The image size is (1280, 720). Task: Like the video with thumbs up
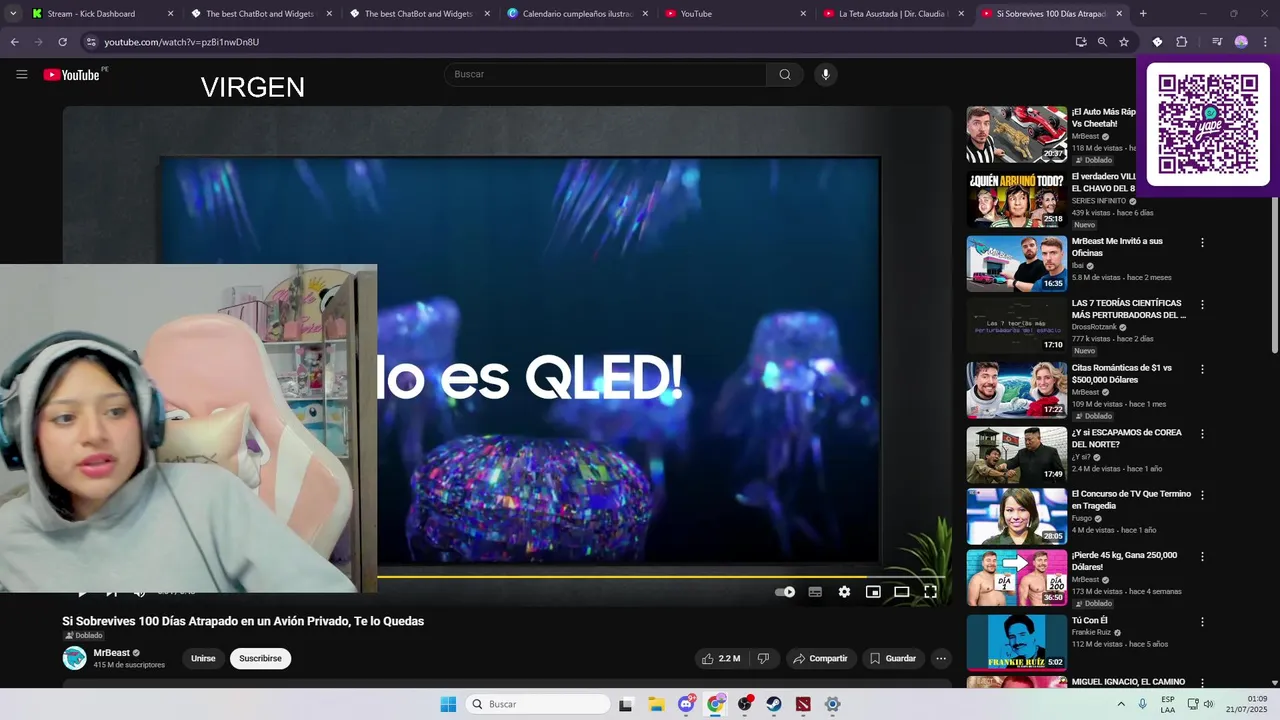pos(721,658)
